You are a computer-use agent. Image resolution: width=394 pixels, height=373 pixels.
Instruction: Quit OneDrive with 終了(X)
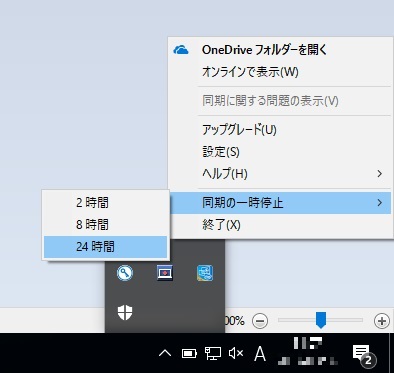click(280, 225)
